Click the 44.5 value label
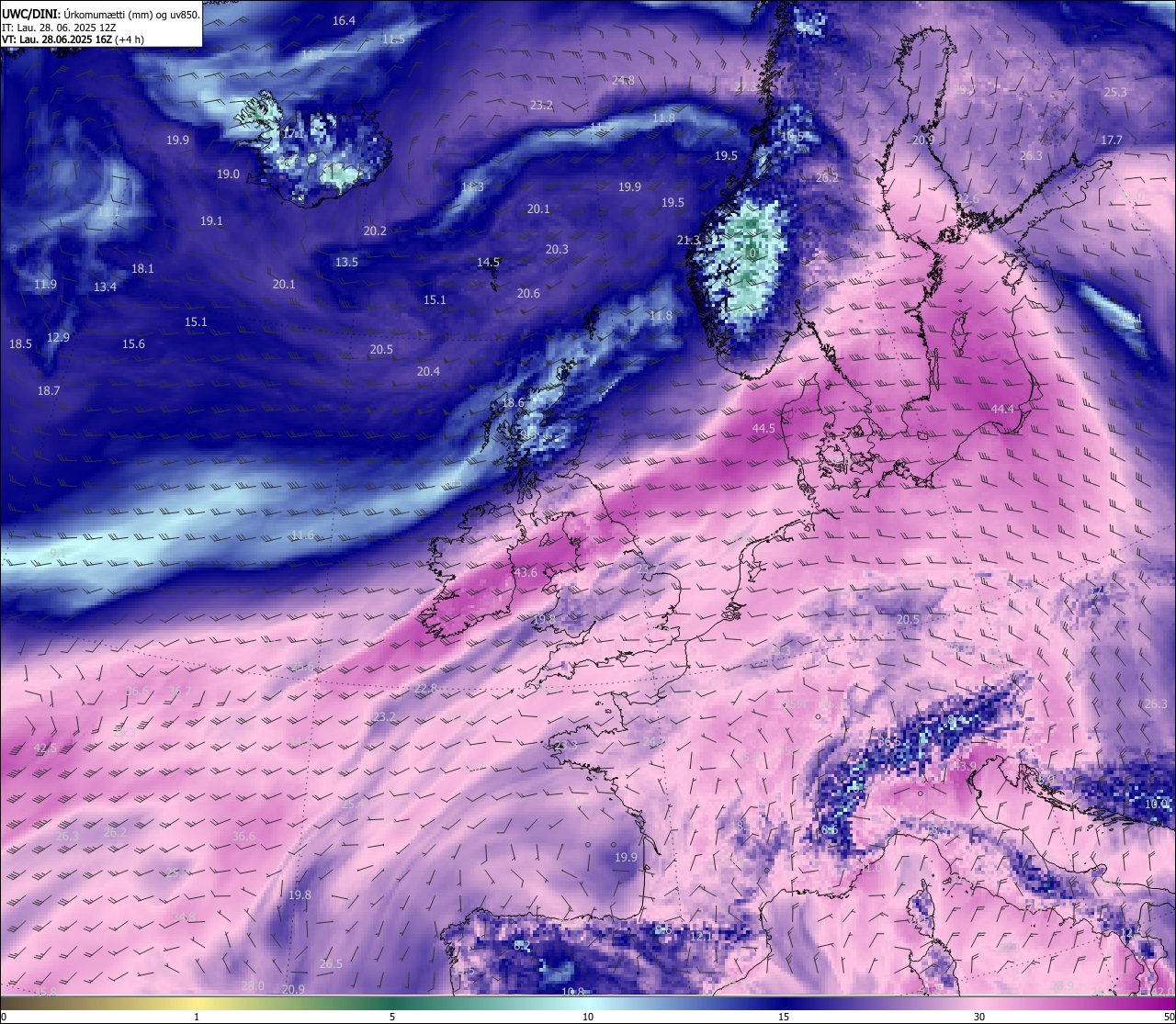Image resolution: width=1176 pixels, height=1024 pixels. pos(763,428)
